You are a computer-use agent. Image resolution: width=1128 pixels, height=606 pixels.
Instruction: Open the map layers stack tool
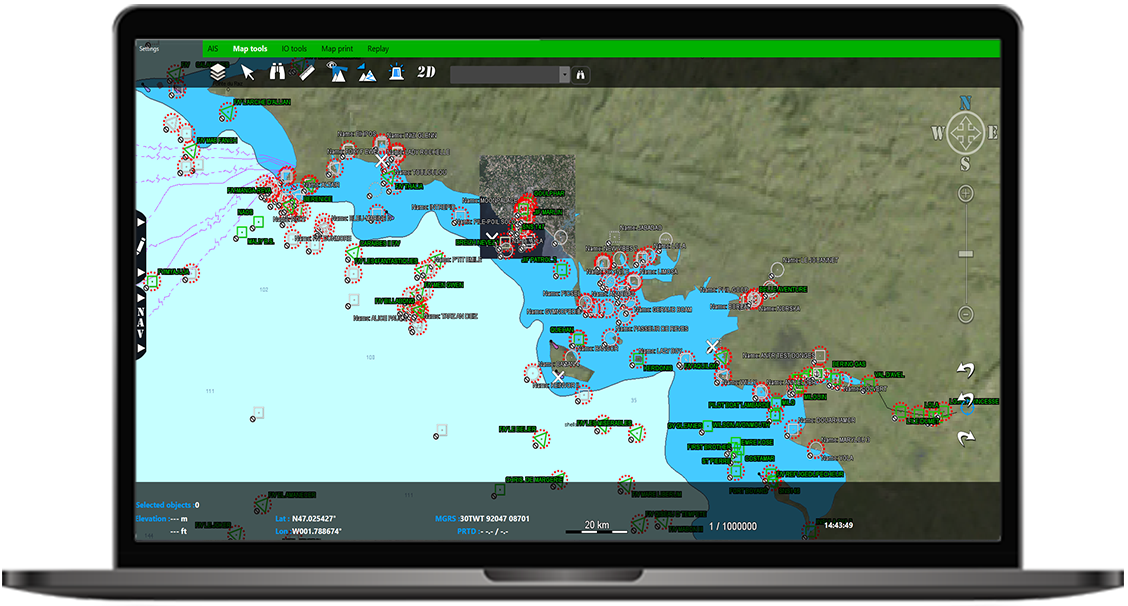(x=218, y=72)
